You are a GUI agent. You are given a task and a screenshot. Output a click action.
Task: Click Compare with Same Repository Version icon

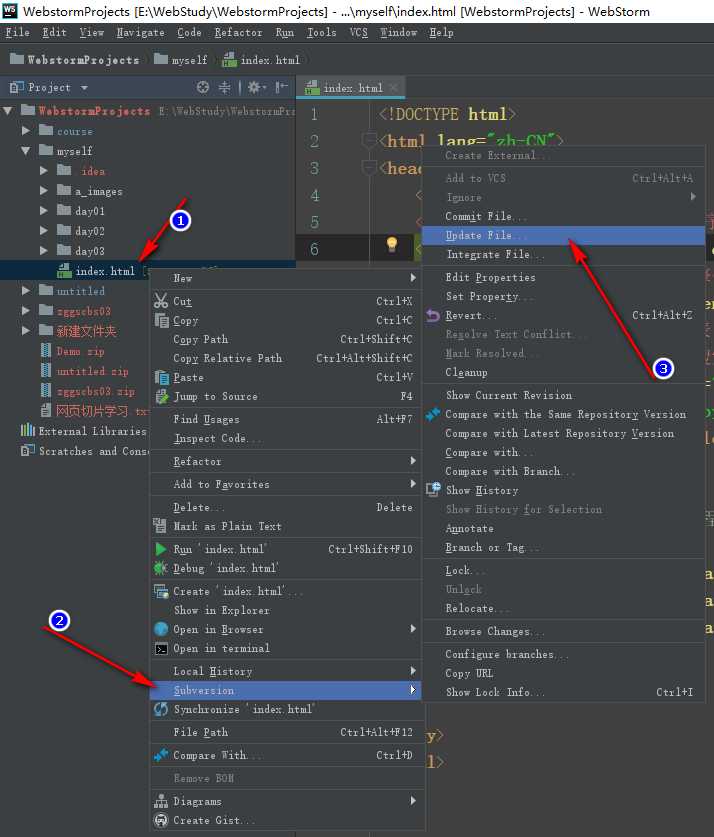(x=433, y=414)
